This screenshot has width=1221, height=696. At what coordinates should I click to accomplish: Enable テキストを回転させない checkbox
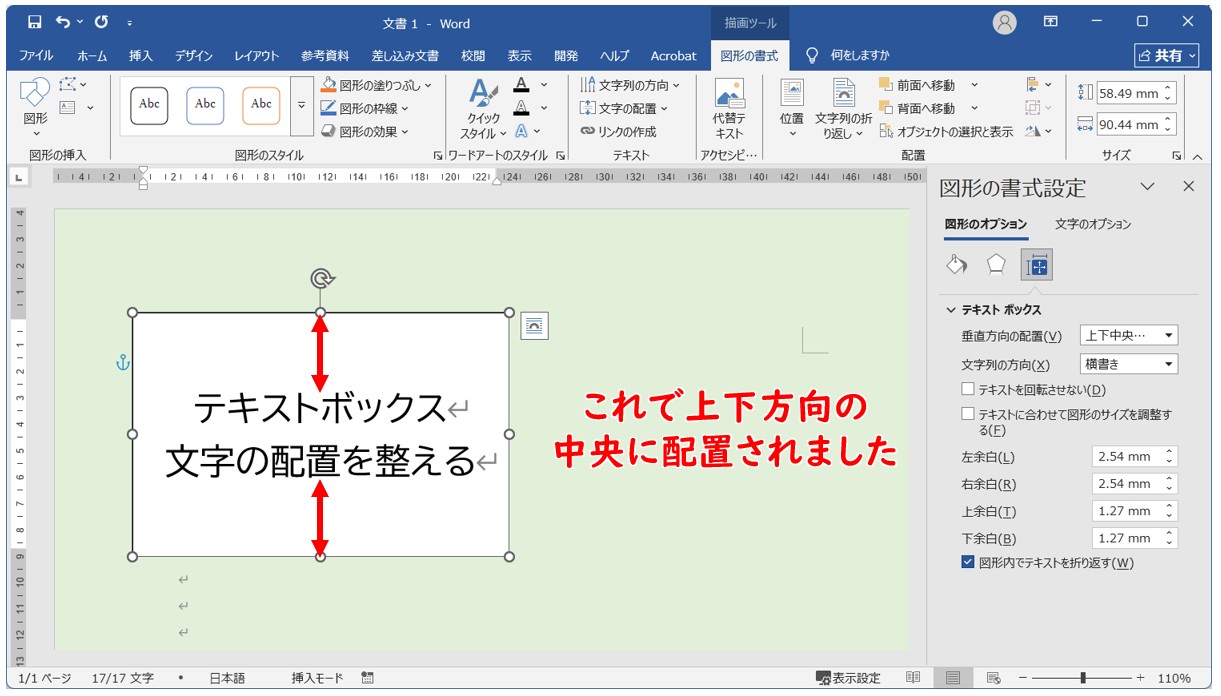pyautogui.click(x=967, y=389)
